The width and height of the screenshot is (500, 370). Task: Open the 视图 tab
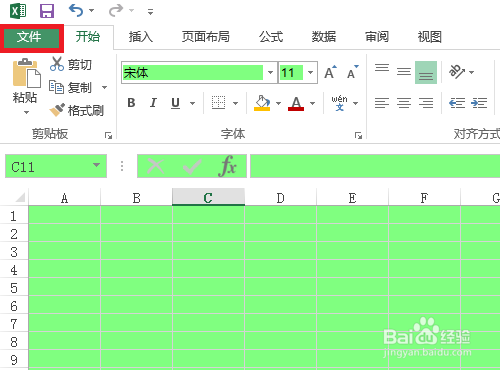430,37
